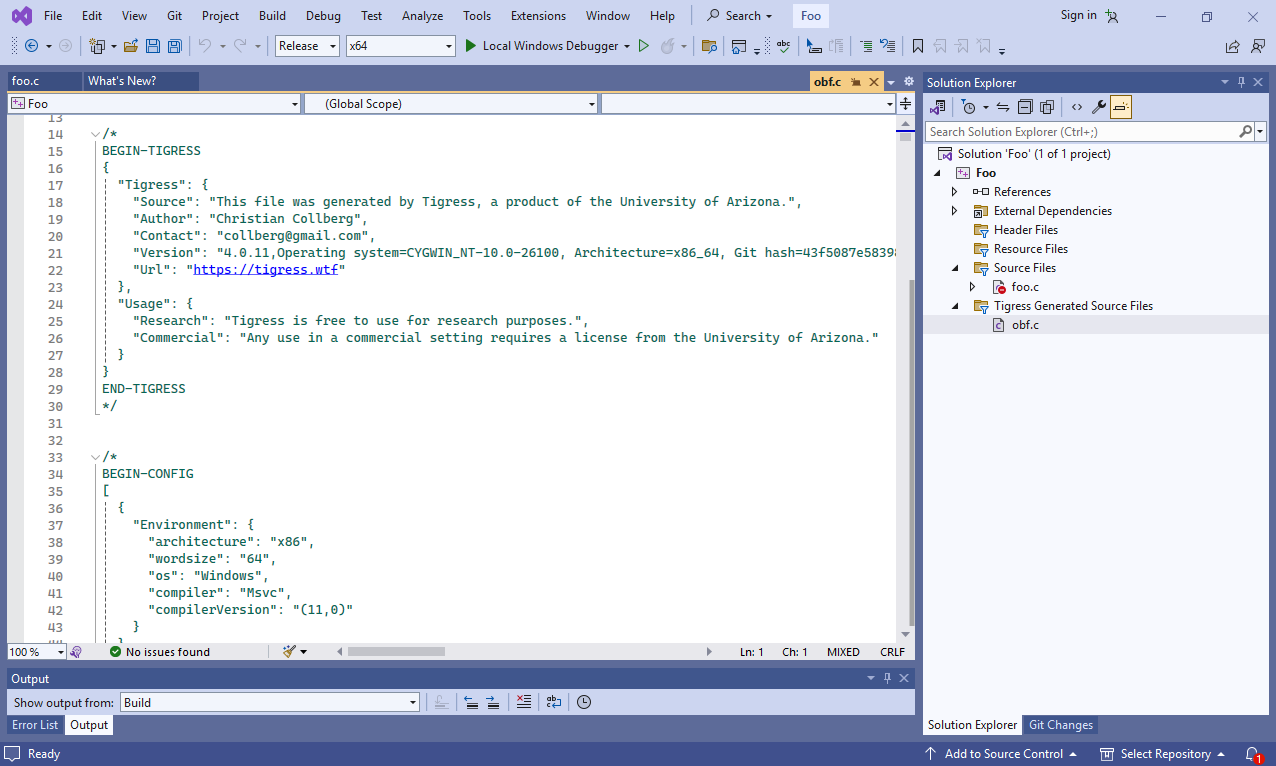Toggle word wrap in Output panel
Image resolution: width=1276 pixels, height=766 pixels.
(553, 703)
